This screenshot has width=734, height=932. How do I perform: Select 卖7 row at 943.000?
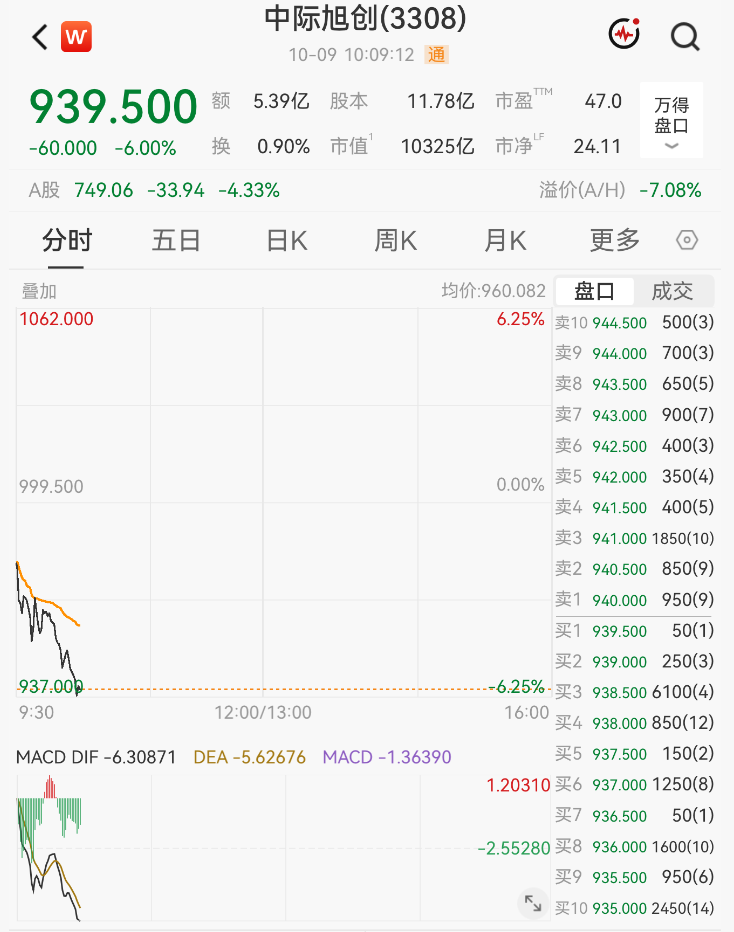point(634,415)
